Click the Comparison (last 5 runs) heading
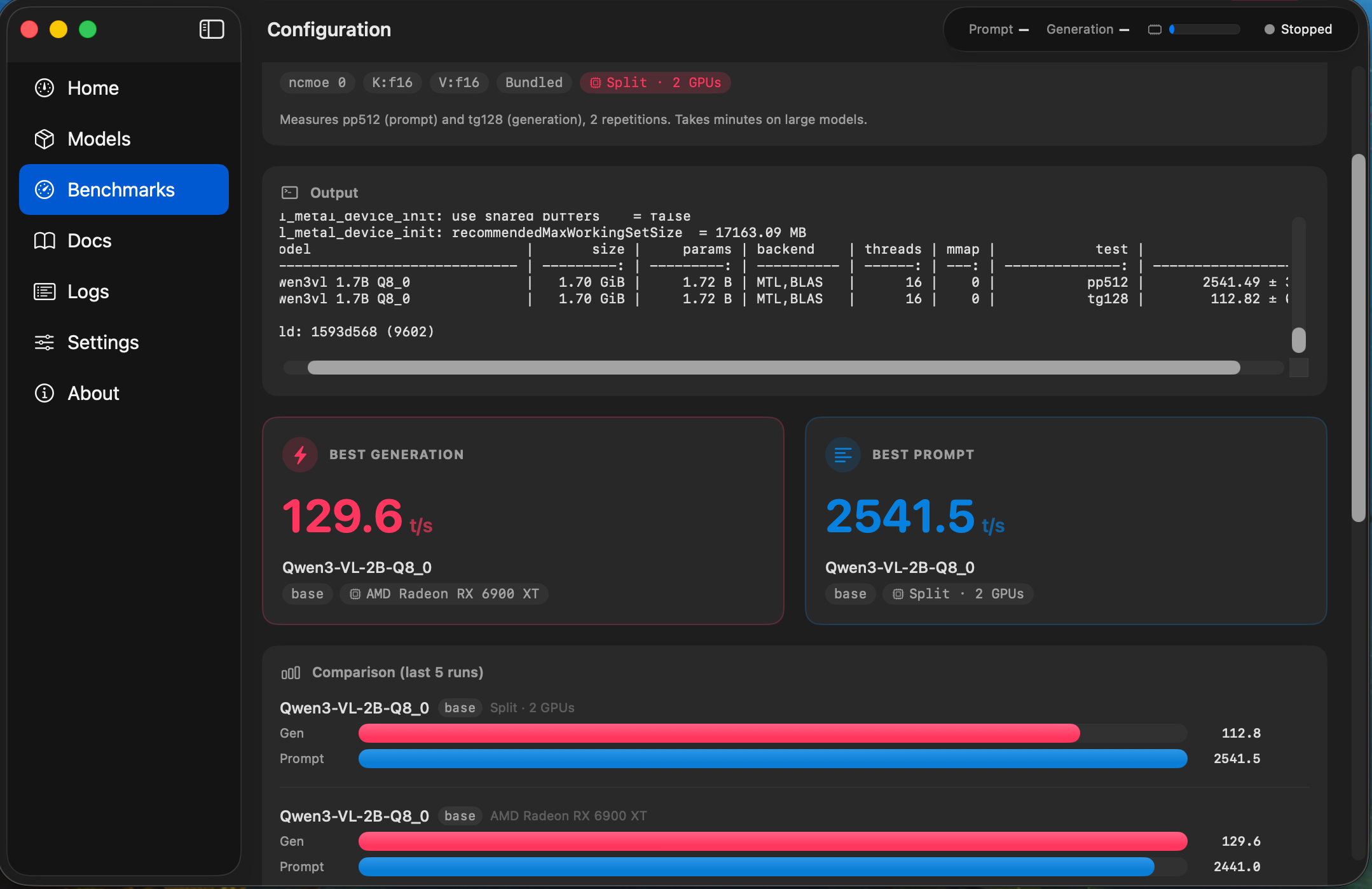Screen dimensions: 1372x889 [398, 673]
